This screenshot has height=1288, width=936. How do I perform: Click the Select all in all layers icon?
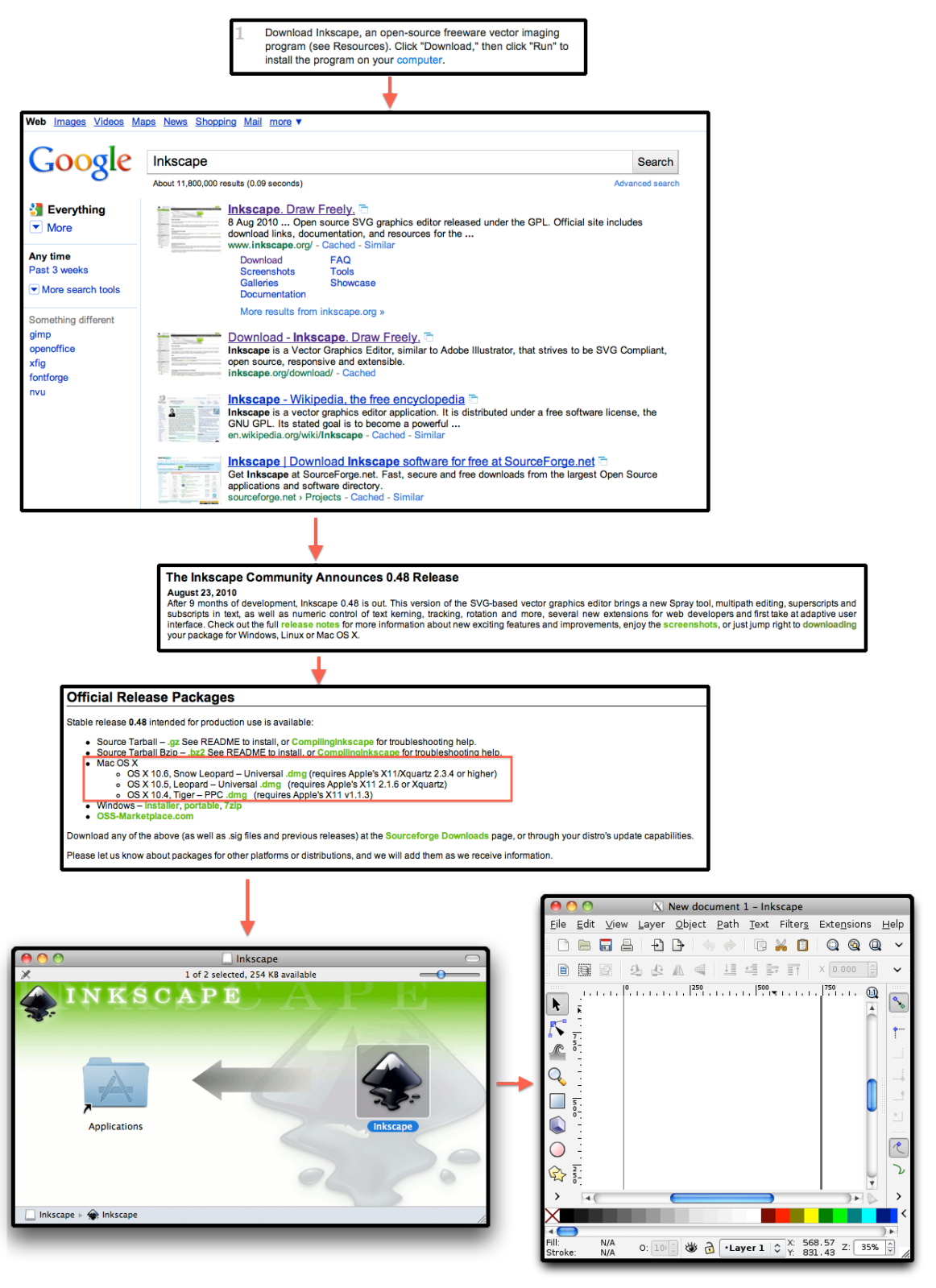click(585, 970)
